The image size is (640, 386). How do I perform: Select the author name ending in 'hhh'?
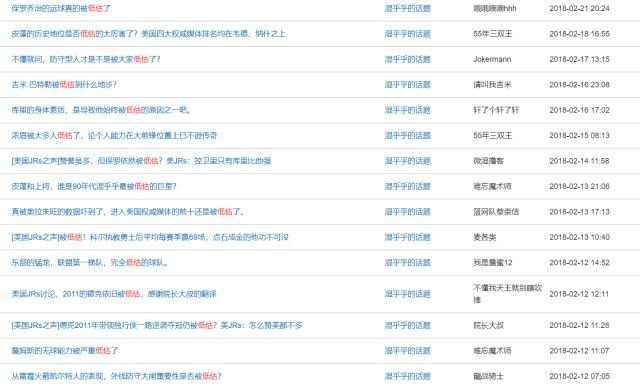click(495, 8)
